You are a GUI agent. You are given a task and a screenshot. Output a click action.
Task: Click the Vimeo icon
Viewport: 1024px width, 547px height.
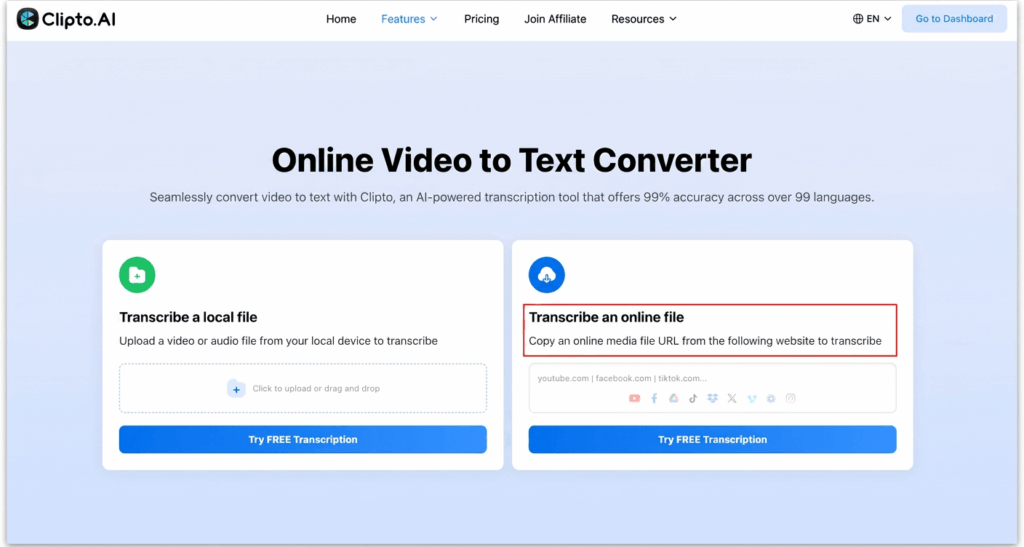pos(752,398)
